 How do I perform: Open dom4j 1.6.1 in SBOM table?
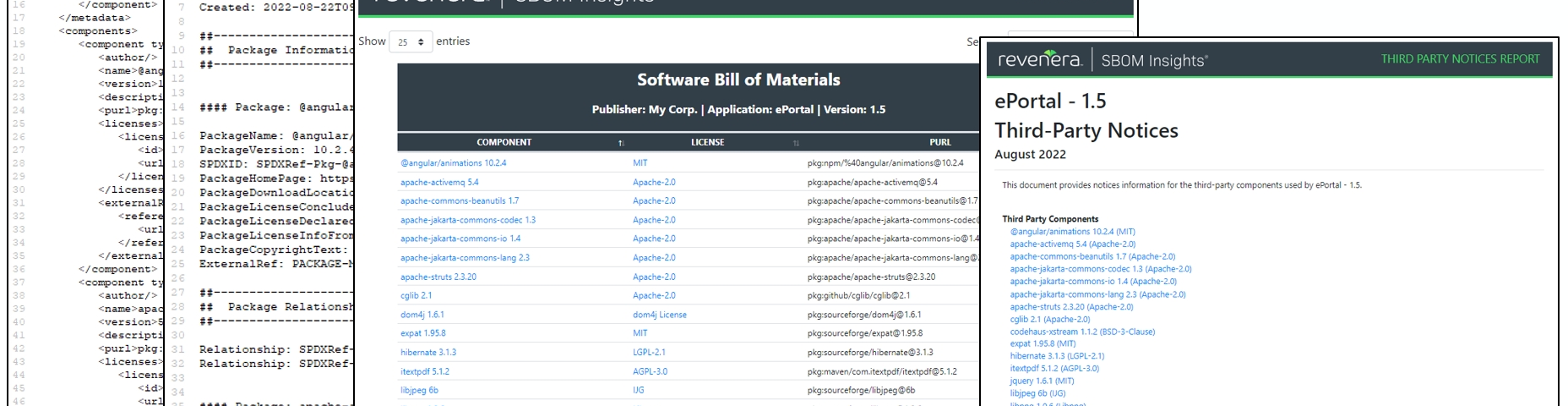(x=422, y=315)
